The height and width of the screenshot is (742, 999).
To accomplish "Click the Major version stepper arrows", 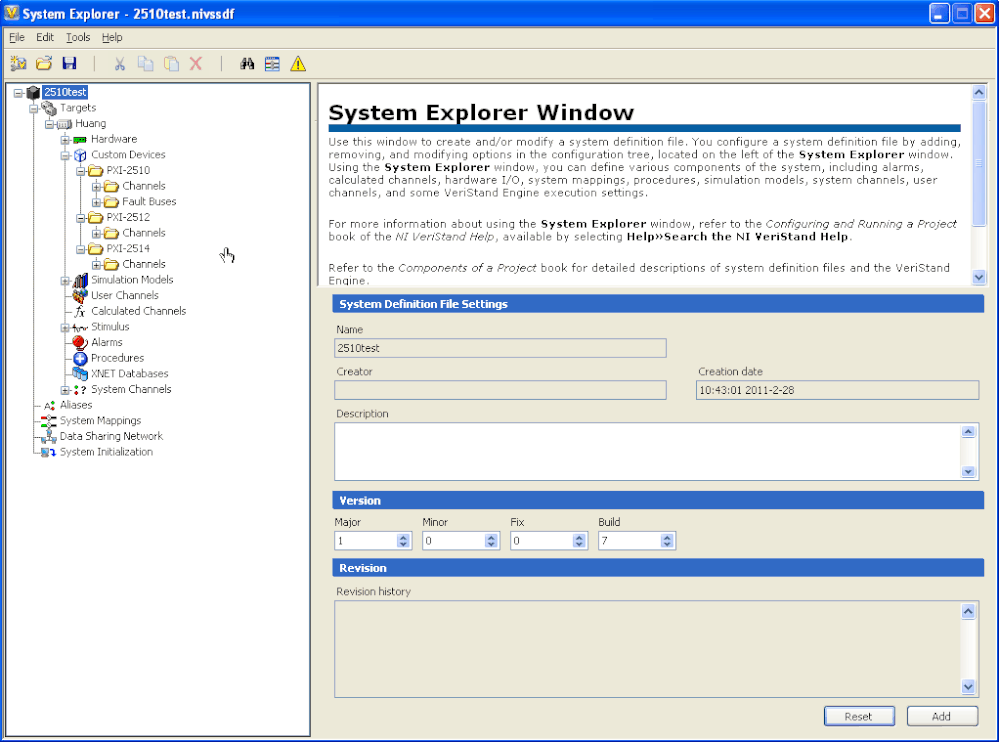I will [x=403, y=541].
